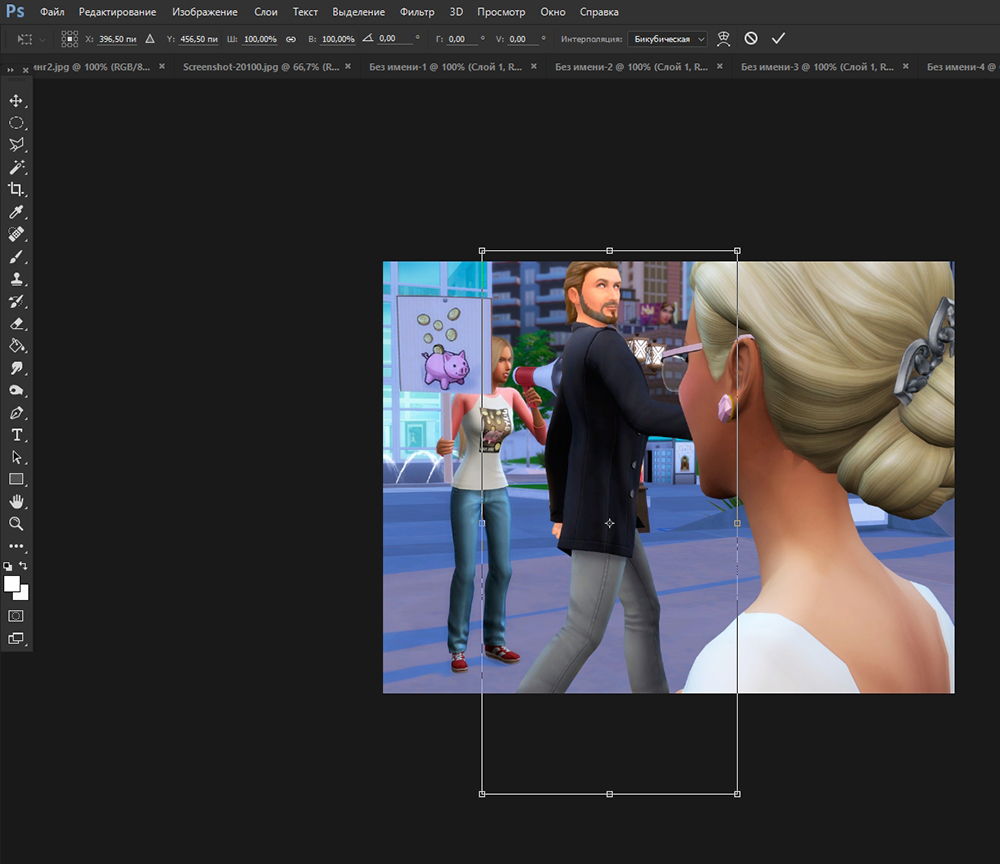
Task: Expand the document tabs overflow arrows
Action: tap(11, 69)
